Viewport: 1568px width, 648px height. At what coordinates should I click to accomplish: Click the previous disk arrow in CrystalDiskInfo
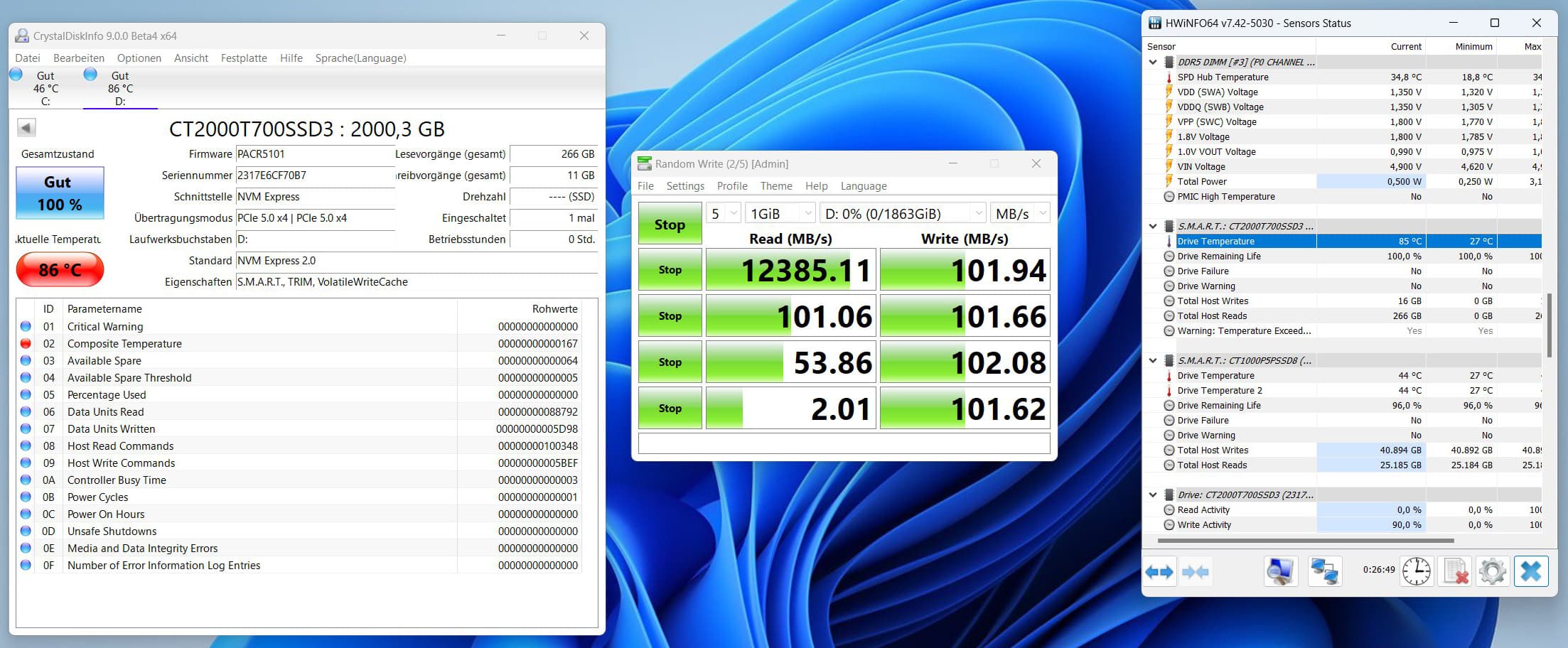[26, 128]
